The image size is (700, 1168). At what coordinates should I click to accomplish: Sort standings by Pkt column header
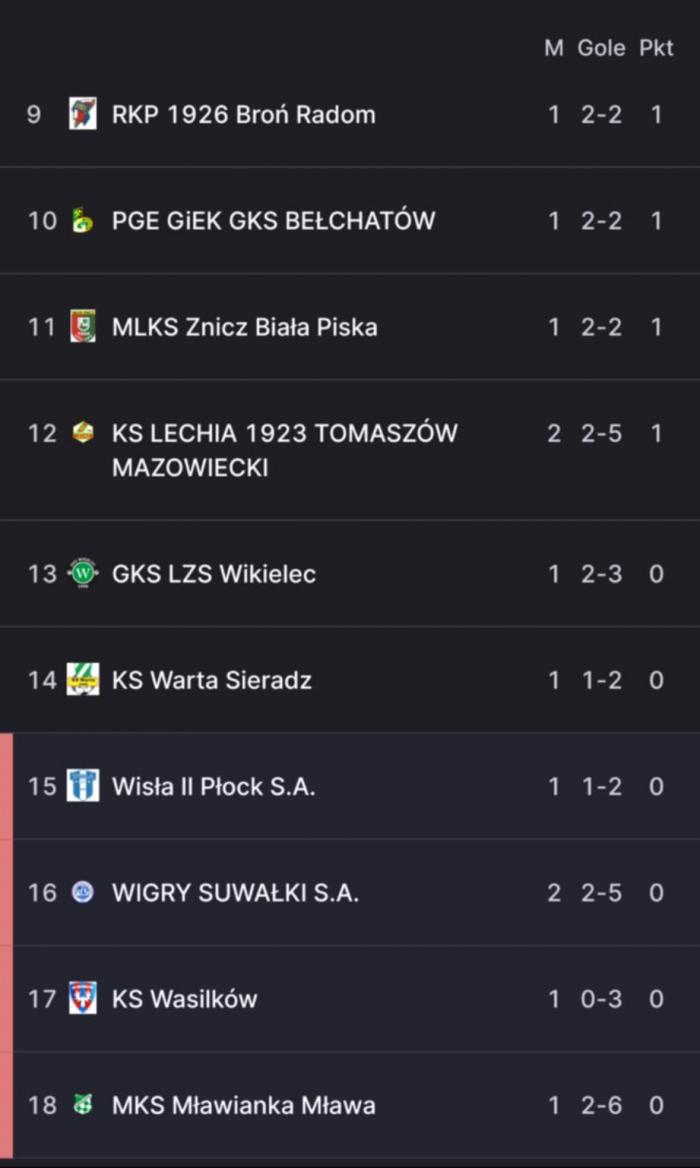point(656,48)
